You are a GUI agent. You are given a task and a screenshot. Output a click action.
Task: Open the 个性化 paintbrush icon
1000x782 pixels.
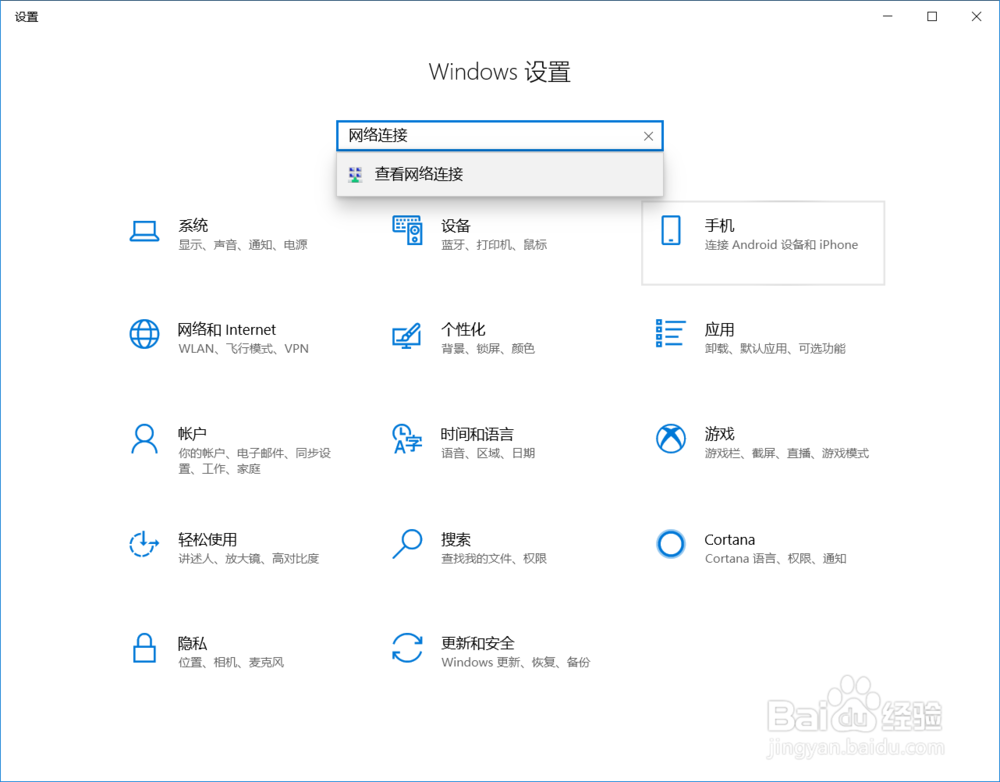click(407, 336)
